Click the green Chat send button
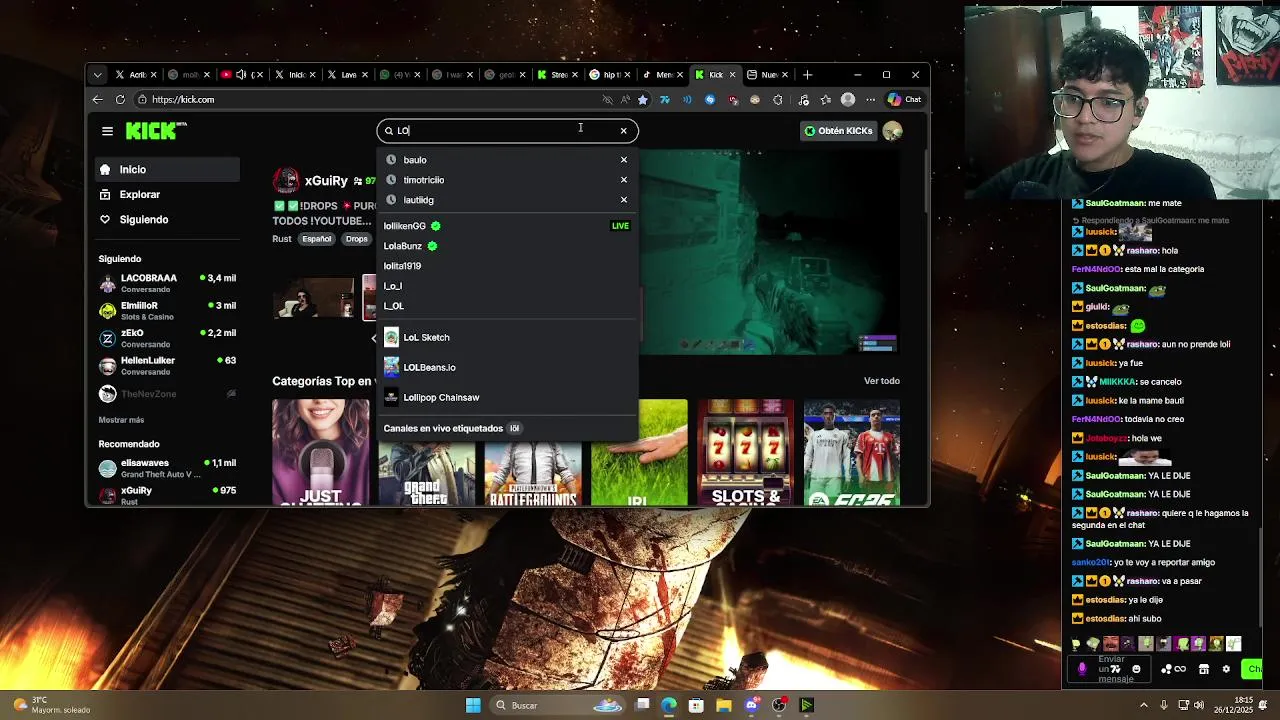 point(1252,669)
